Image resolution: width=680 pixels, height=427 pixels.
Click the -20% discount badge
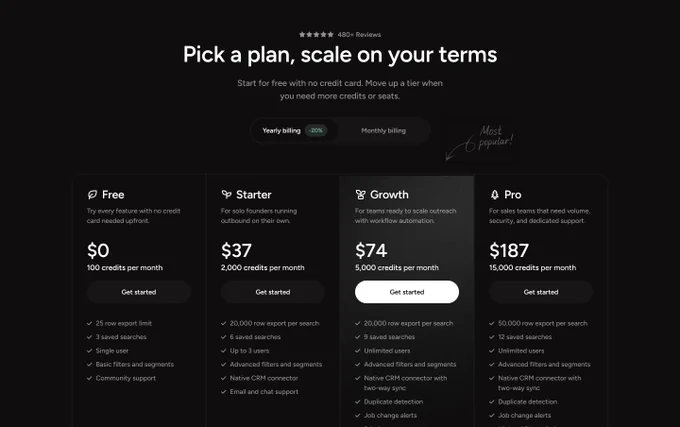tap(316, 130)
